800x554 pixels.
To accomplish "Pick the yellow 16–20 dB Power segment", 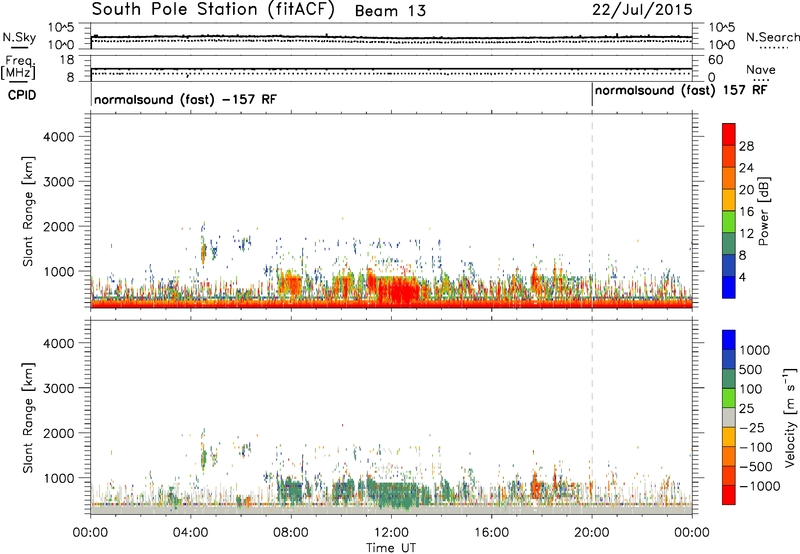I will click(x=729, y=200).
